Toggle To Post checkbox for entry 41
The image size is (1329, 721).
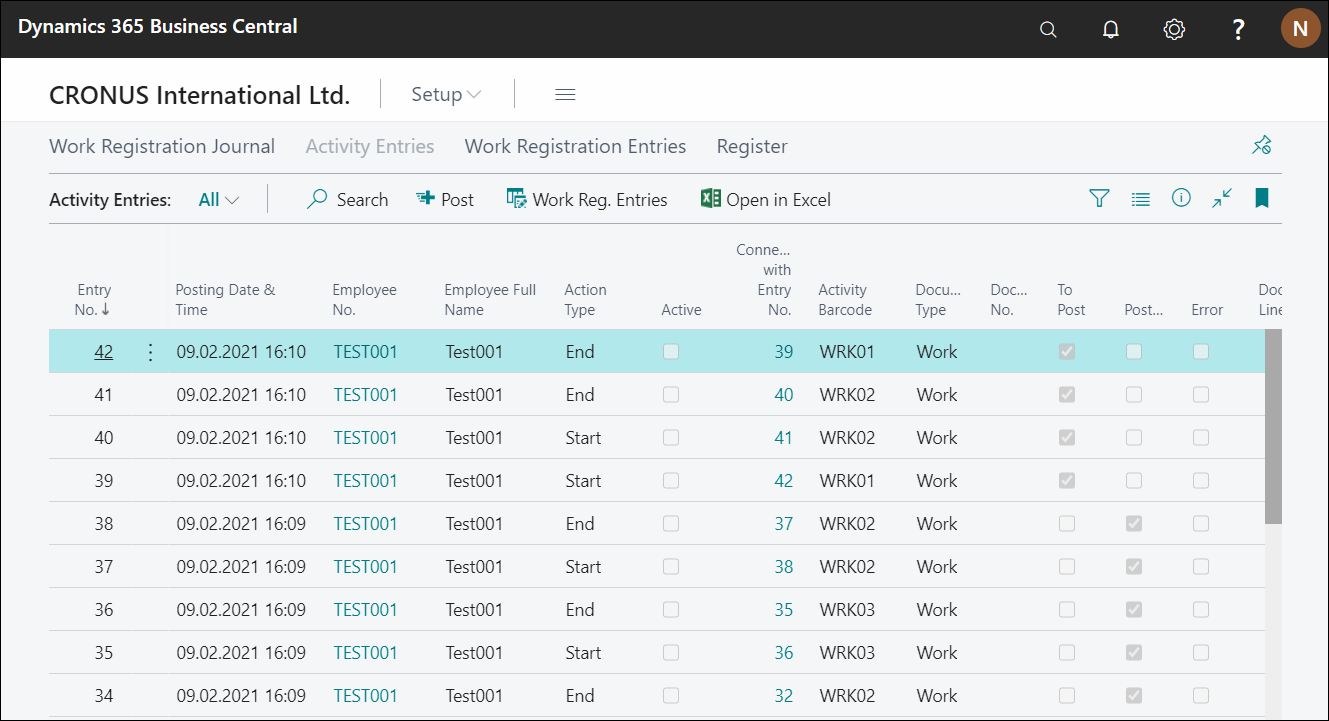pyautogui.click(x=1067, y=395)
